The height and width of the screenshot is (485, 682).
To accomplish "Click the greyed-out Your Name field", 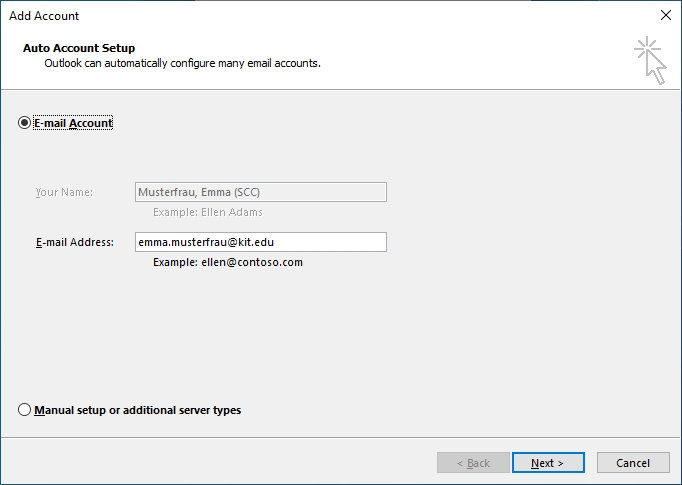I will [x=260, y=192].
